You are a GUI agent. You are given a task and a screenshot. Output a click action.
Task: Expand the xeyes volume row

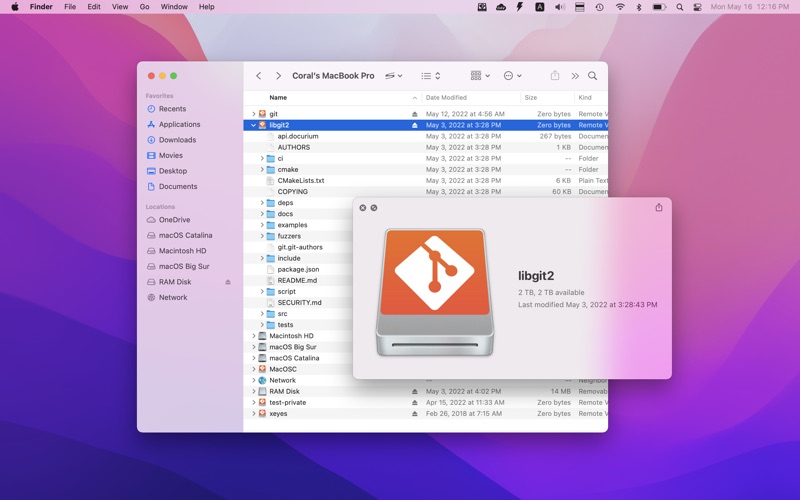pos(254,413)
